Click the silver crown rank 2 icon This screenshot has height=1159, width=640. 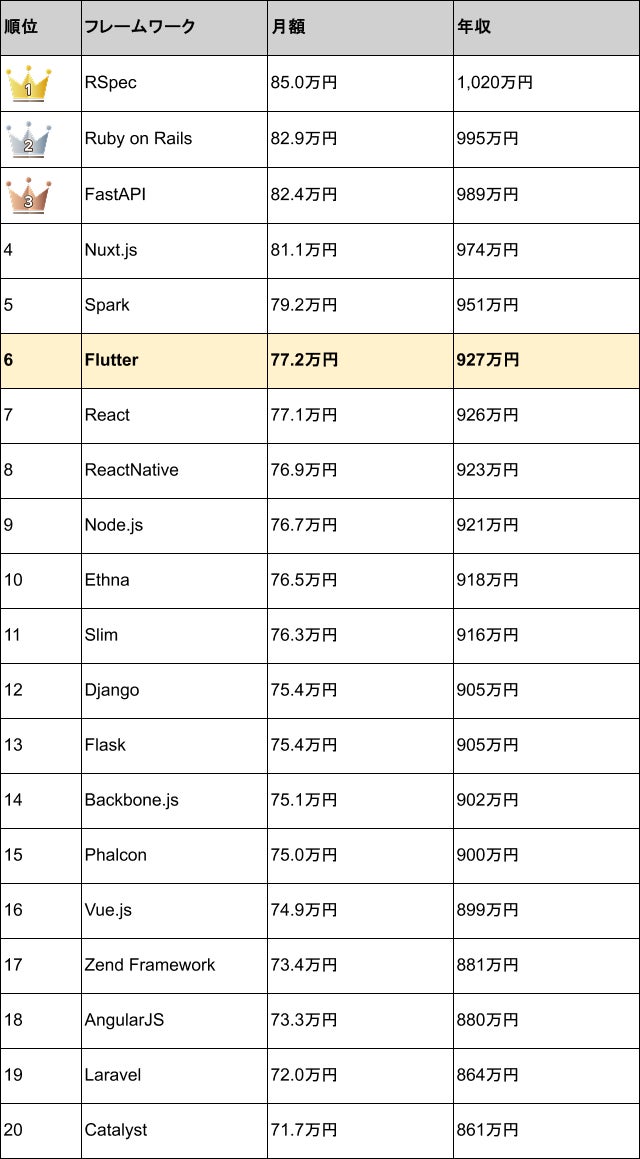[x=28, y=139]
